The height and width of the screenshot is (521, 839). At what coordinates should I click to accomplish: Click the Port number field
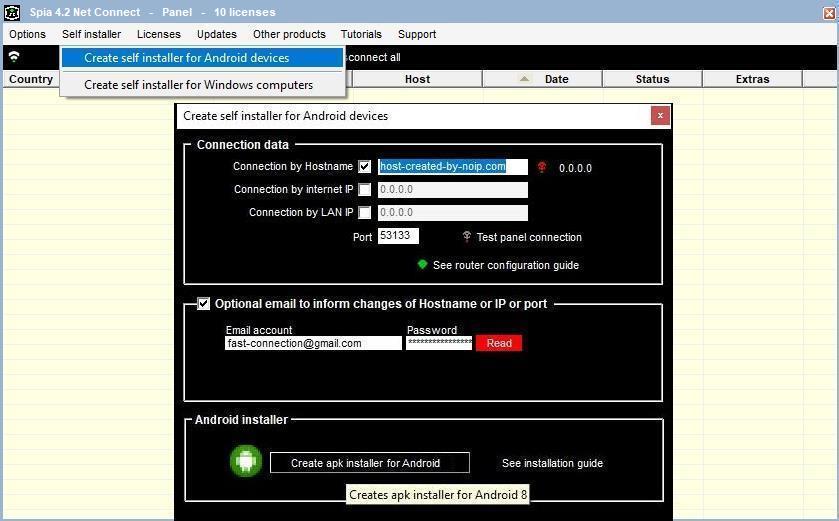tap(398, 235)
